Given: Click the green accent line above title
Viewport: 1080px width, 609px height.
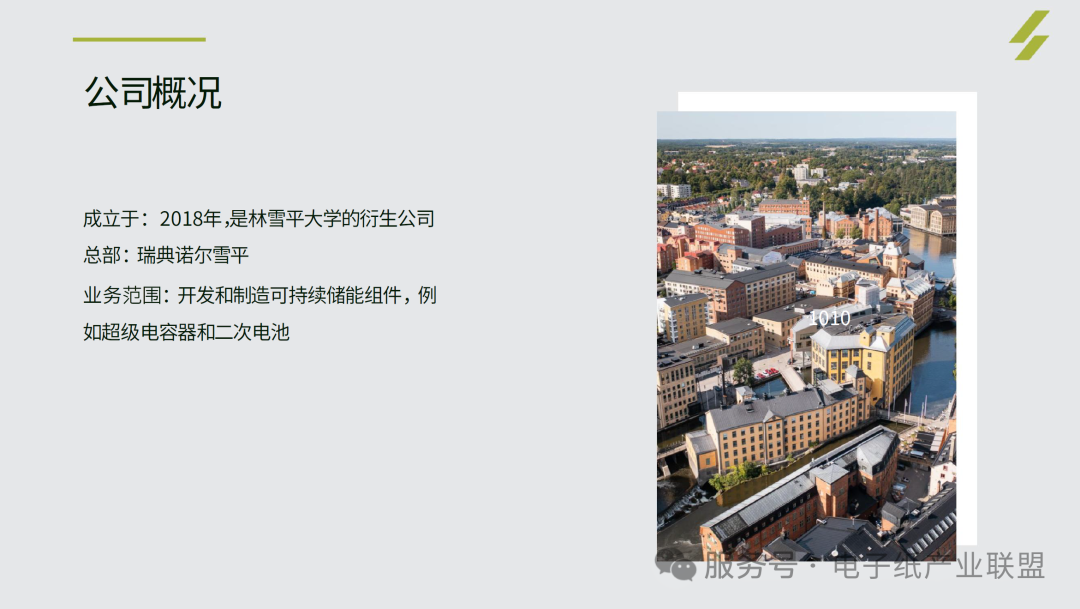Looking at the screenshot, I should tap(139, 39).
